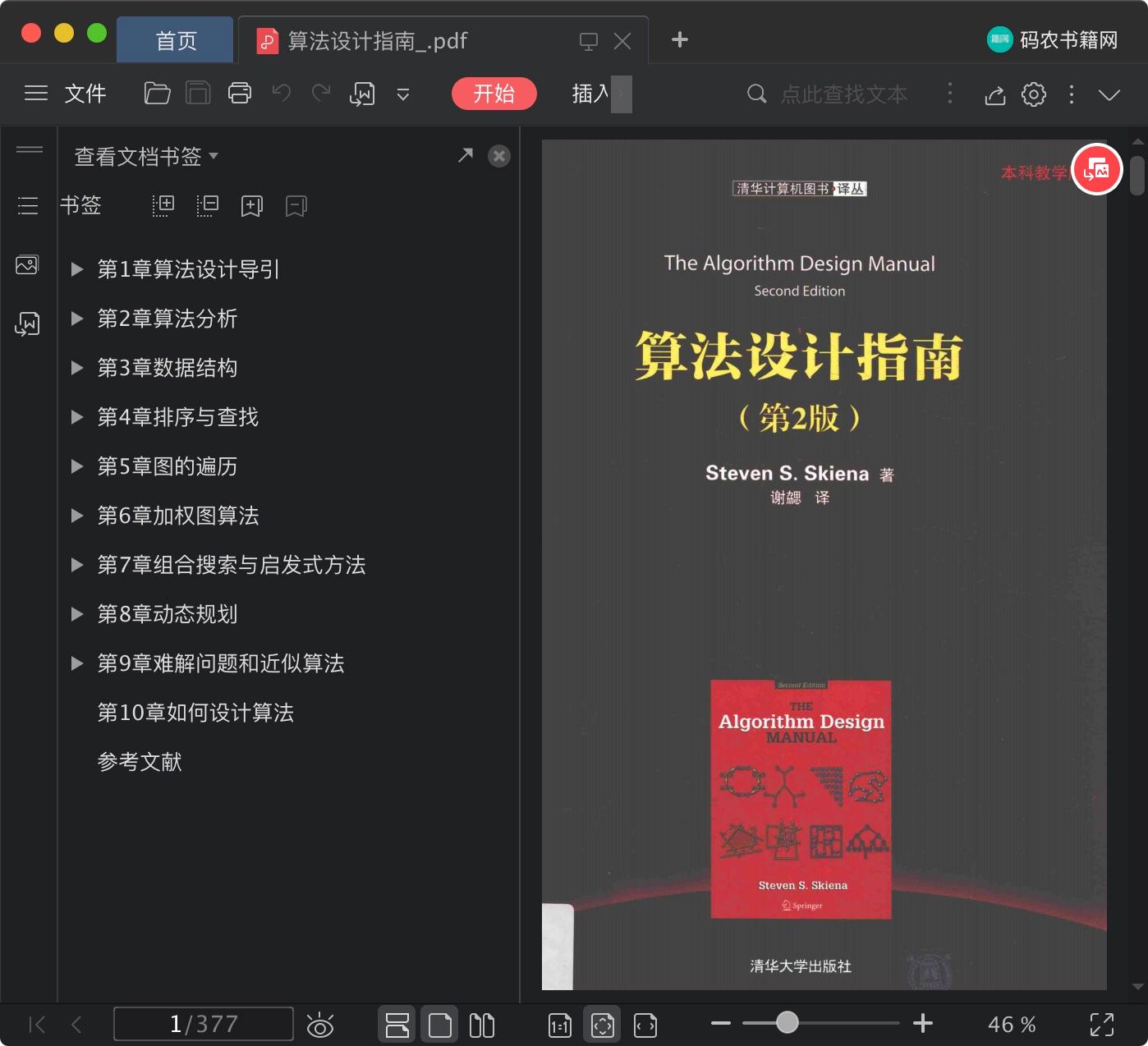The image size is (1148, 1046).
Task: Click the page number input field
Action: pos(204,1024)
